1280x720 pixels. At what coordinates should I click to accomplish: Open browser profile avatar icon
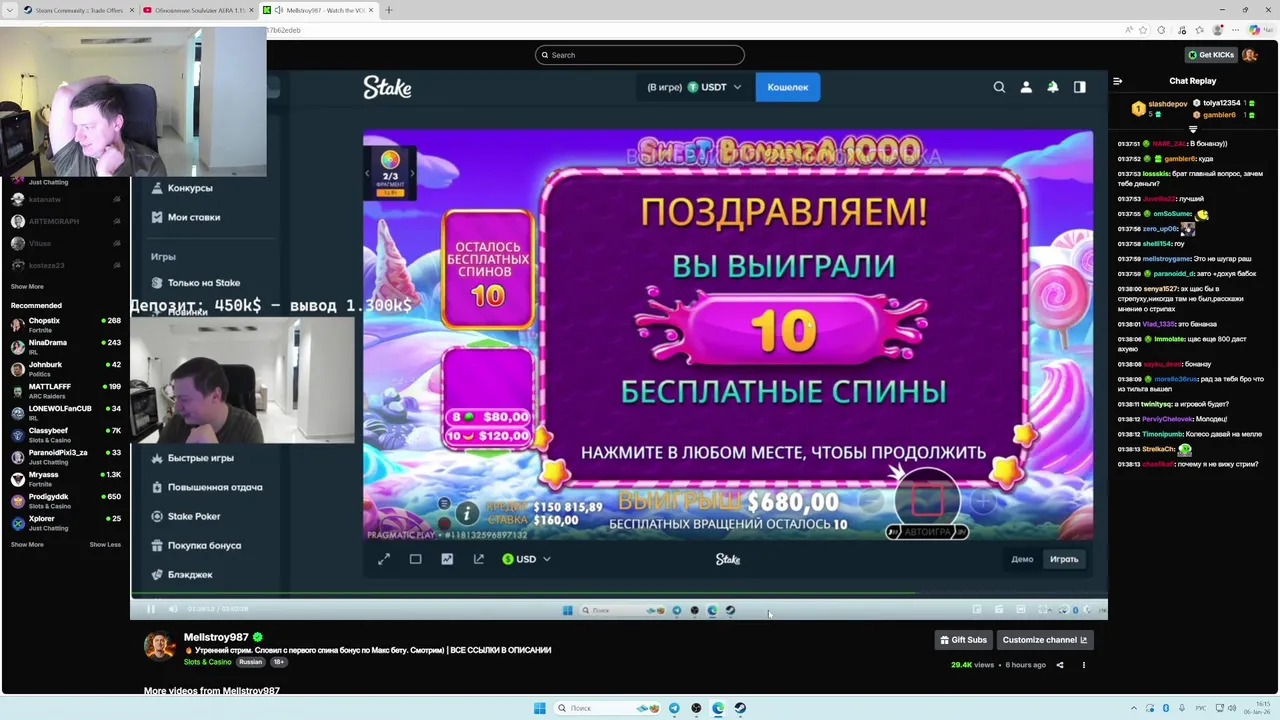point(1217,30)
